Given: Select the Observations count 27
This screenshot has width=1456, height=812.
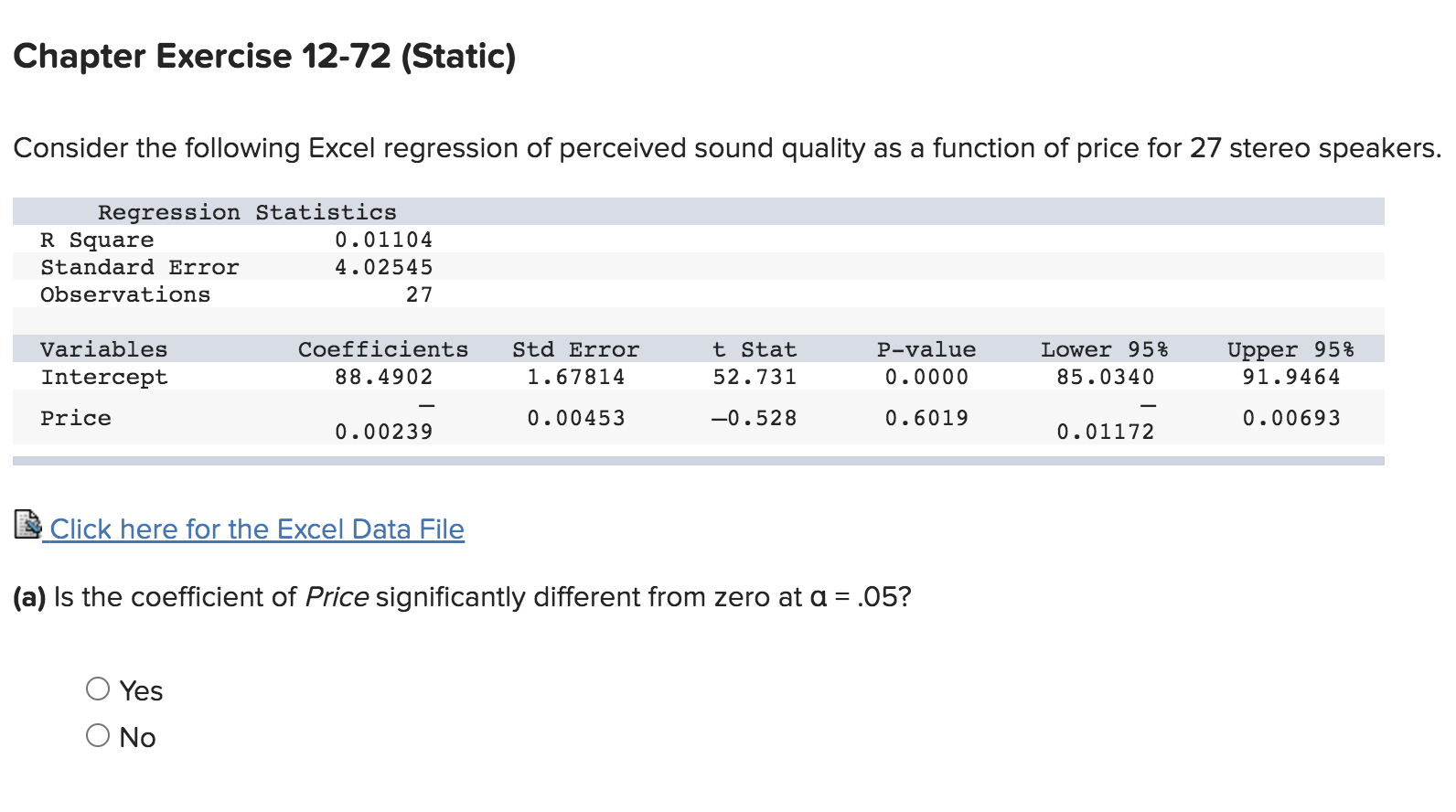Looking at the screenshot, I should [x=420, y=294].
